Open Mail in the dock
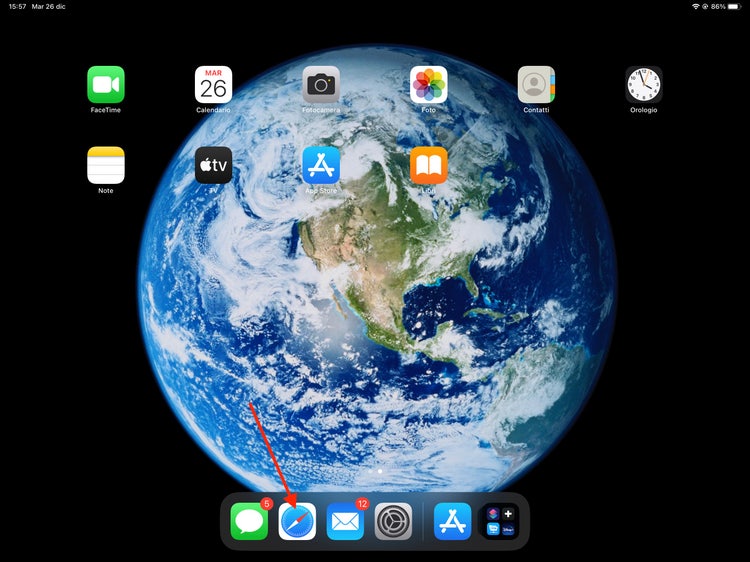The width and height of the screenshot is (750, 562). (x=345, y=521)
